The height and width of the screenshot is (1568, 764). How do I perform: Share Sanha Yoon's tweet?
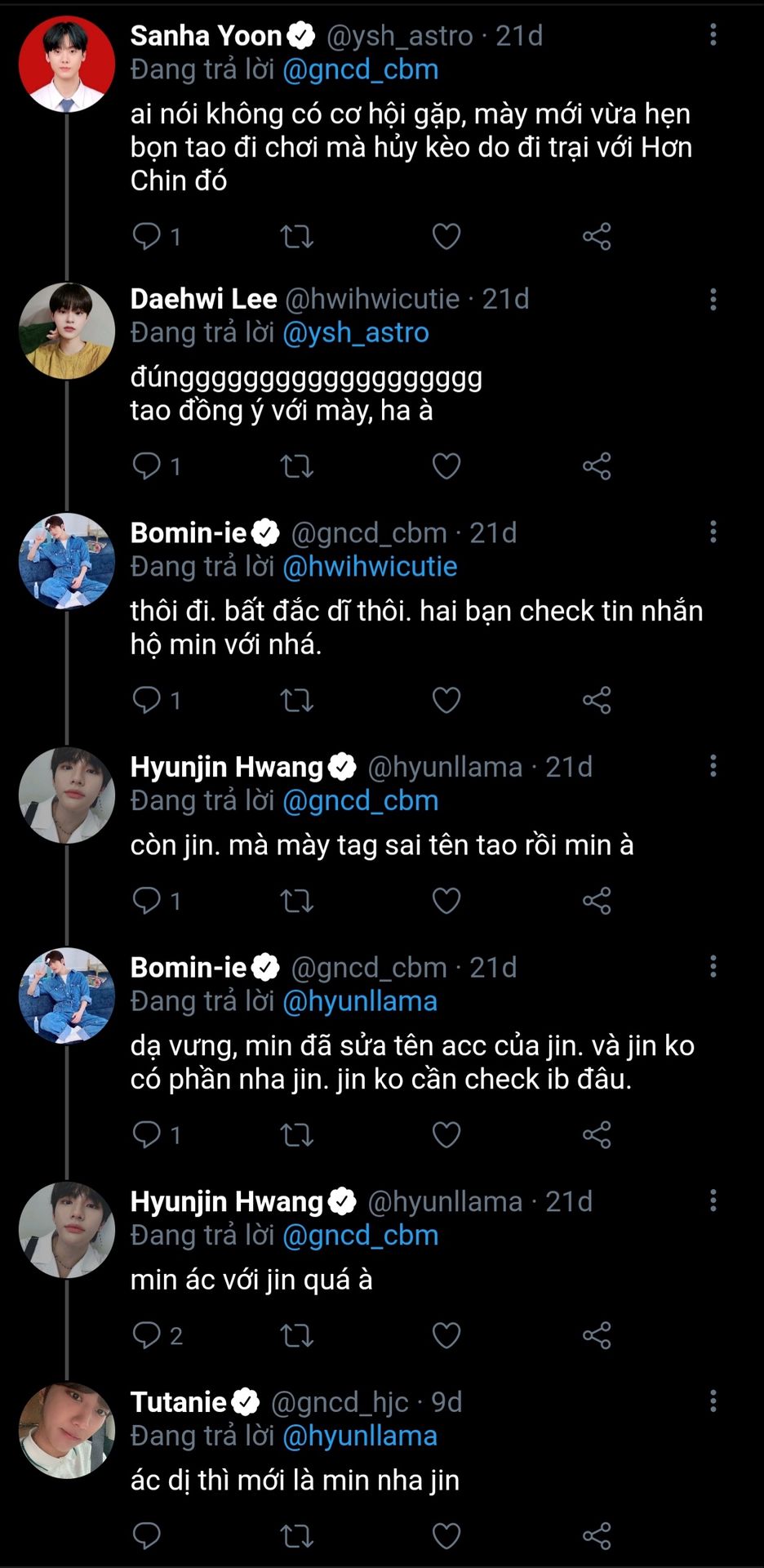click(x=597, y=237)
